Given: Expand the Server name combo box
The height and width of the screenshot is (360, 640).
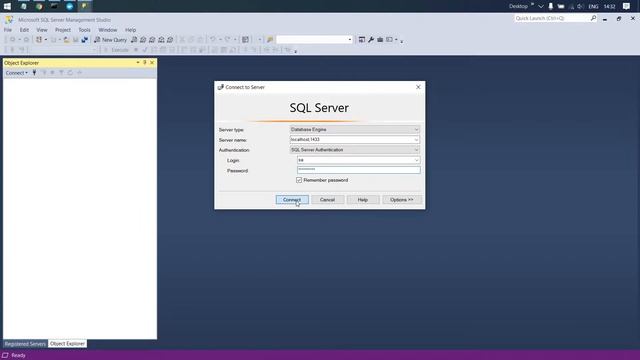Looking at the screenshot, I should pyautogui.click(x=416, y=140).
